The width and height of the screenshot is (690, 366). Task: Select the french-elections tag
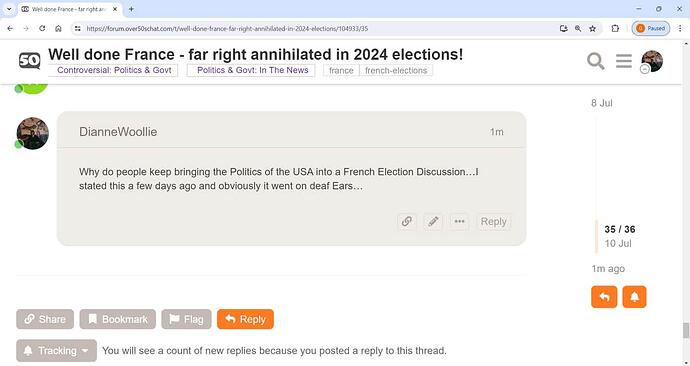(x=396, y=70)
